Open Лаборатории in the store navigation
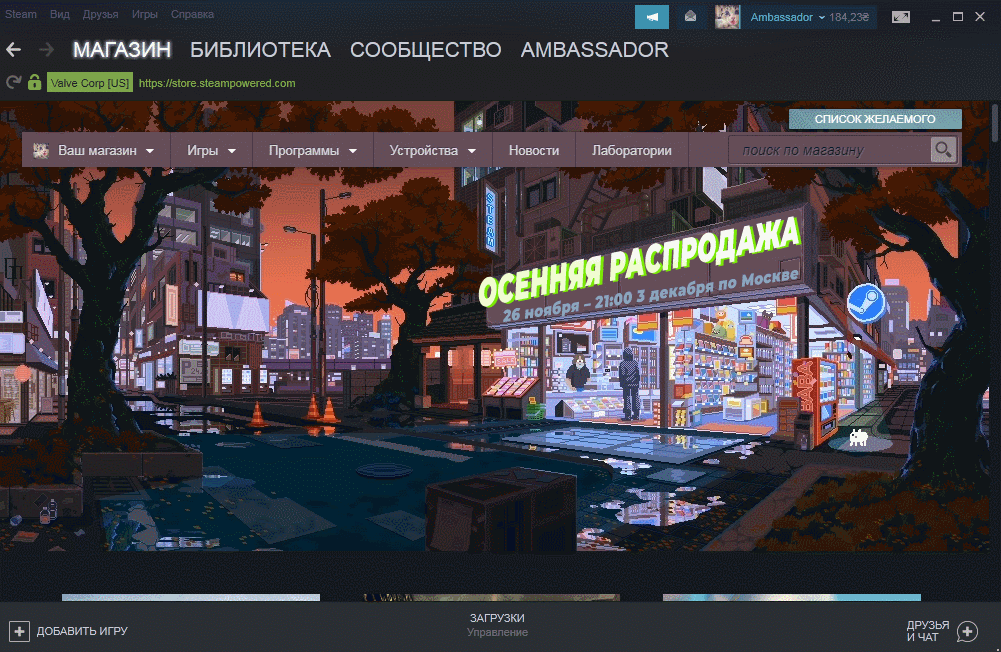Viewport: 1001px width, 652px height. (631, 151)
